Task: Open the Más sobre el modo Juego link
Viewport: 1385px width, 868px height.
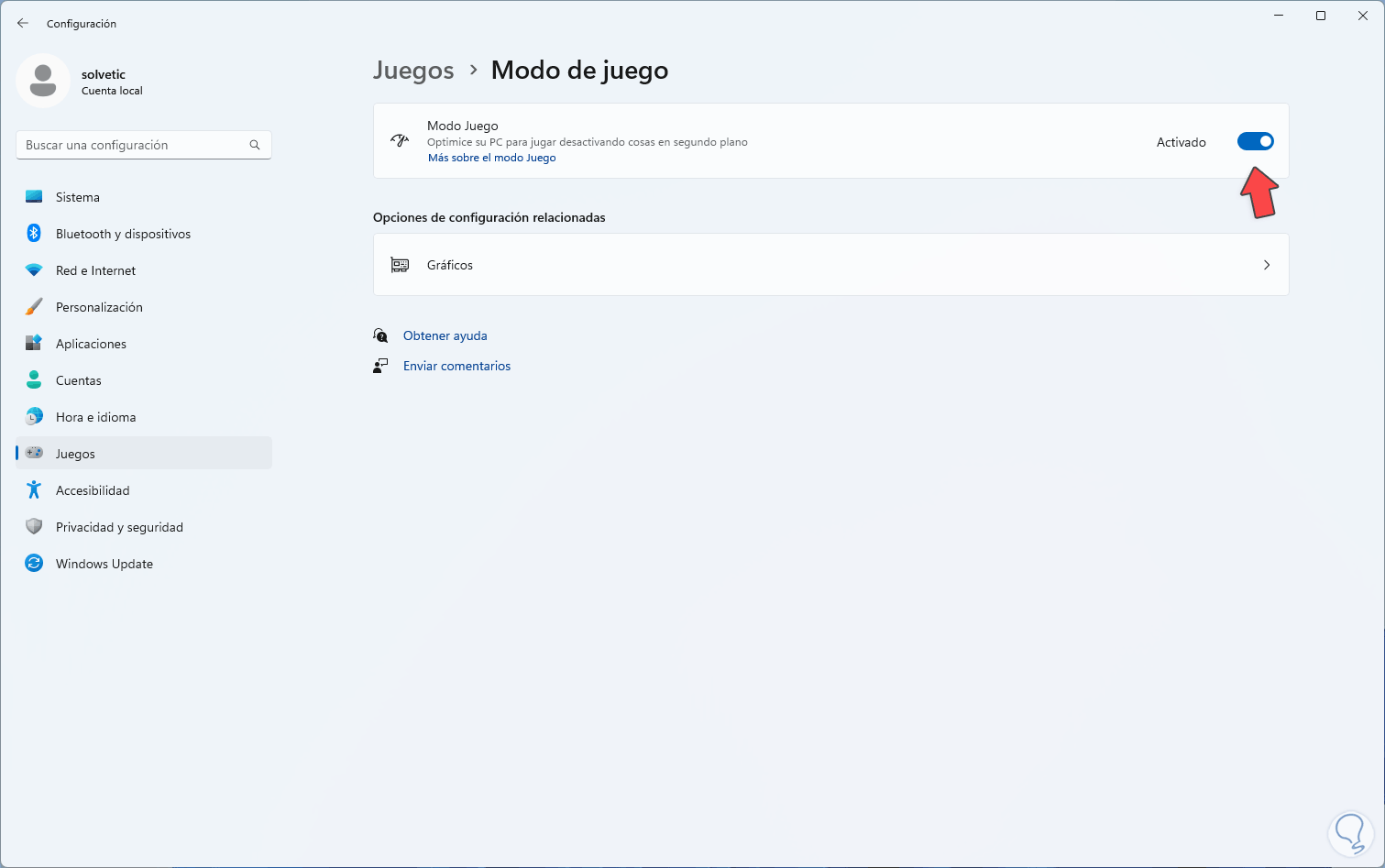Action: pos(492,158)
